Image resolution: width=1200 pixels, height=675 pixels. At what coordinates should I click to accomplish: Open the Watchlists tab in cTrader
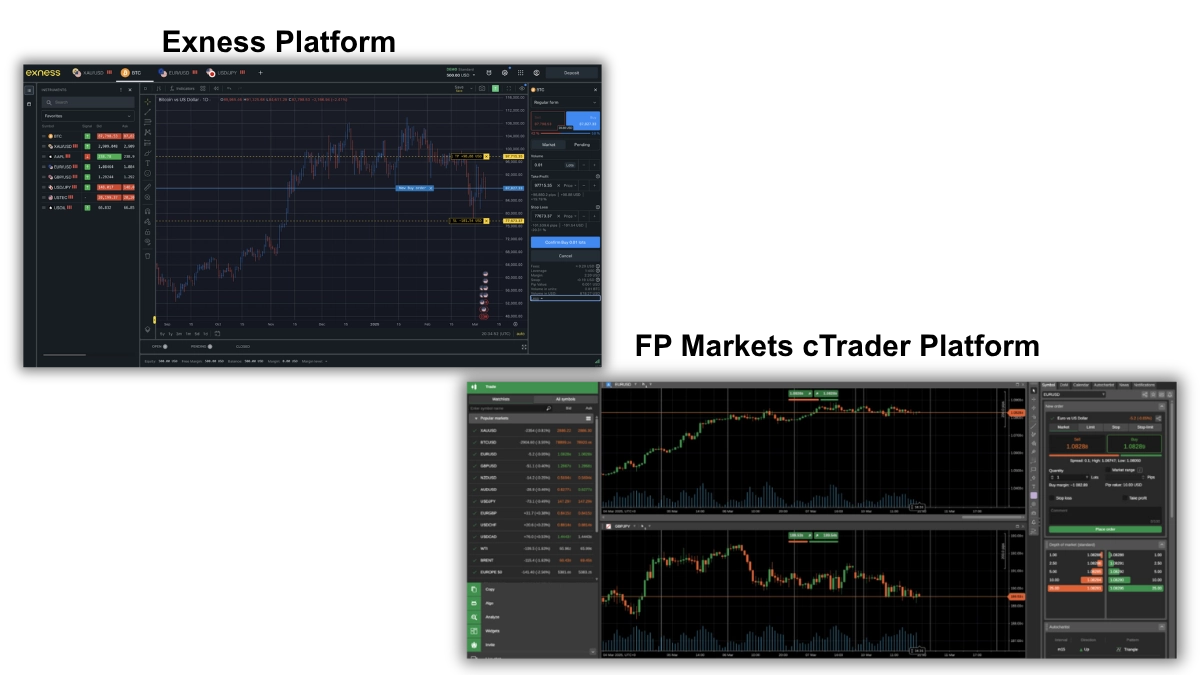[x=501, y=399]
